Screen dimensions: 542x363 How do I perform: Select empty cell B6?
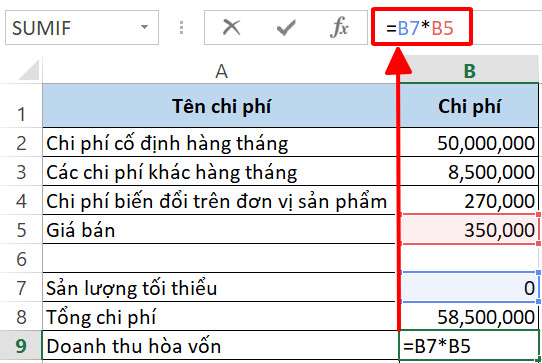(469, 258)
